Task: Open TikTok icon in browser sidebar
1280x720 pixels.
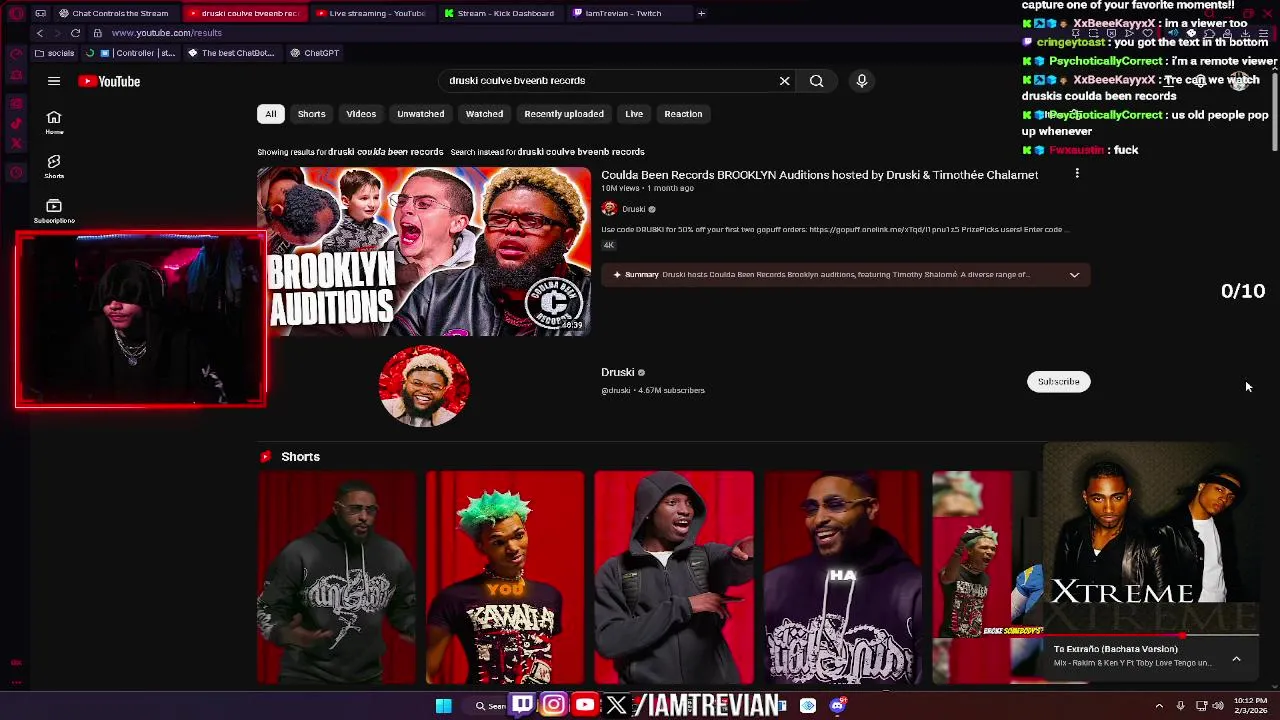Action: coord(16,124)
